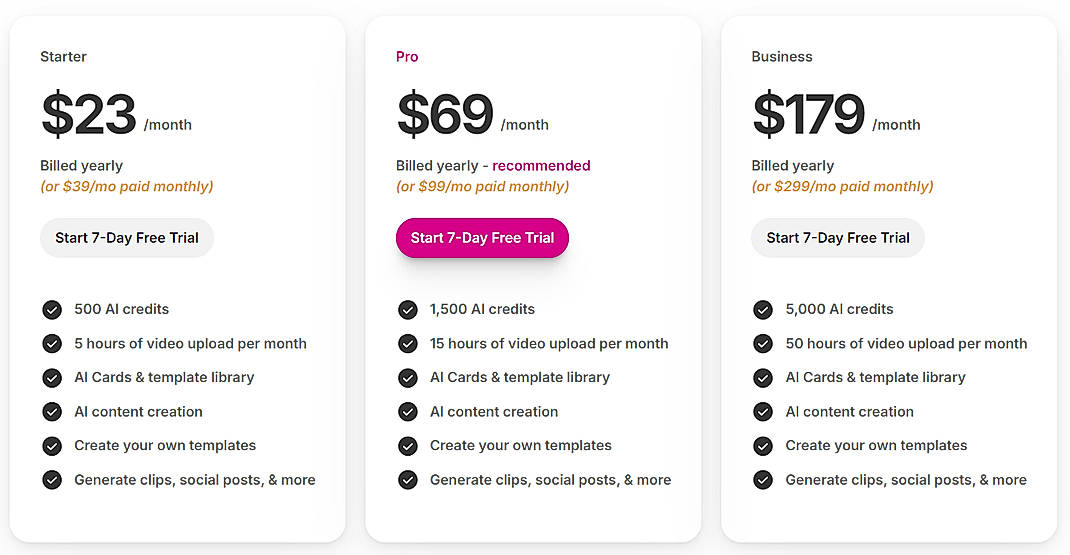Start the Pro plan 7-day free trial
1070x555 pixels.
coord(482,238)
